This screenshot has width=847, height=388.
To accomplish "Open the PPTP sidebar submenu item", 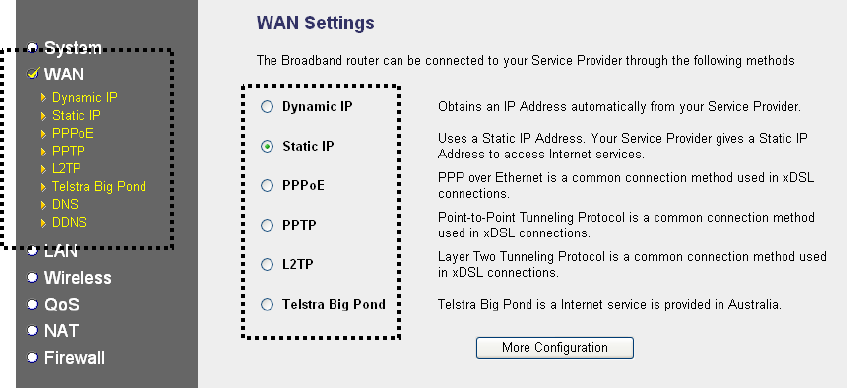I will click(68, 151).
